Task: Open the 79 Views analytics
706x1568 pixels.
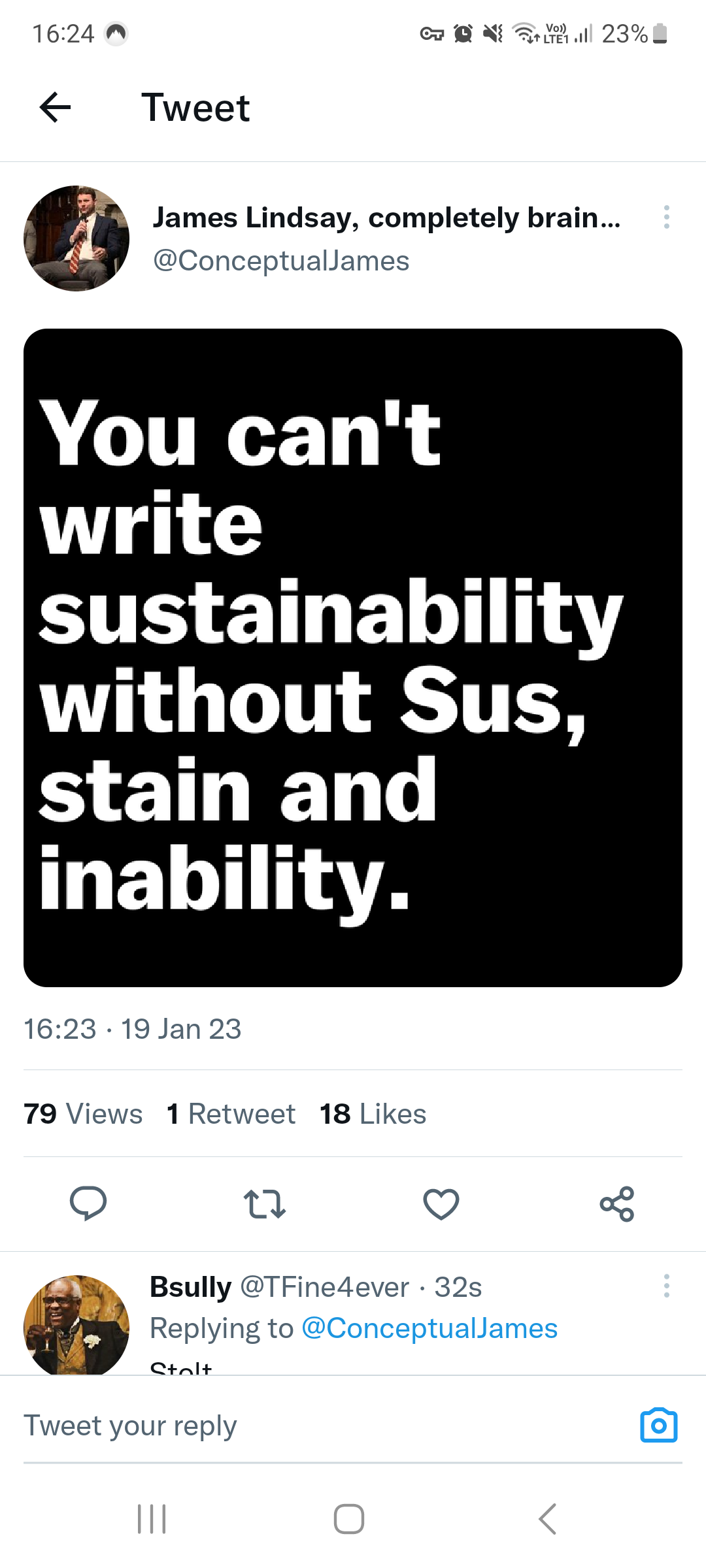Action: 83,1114
